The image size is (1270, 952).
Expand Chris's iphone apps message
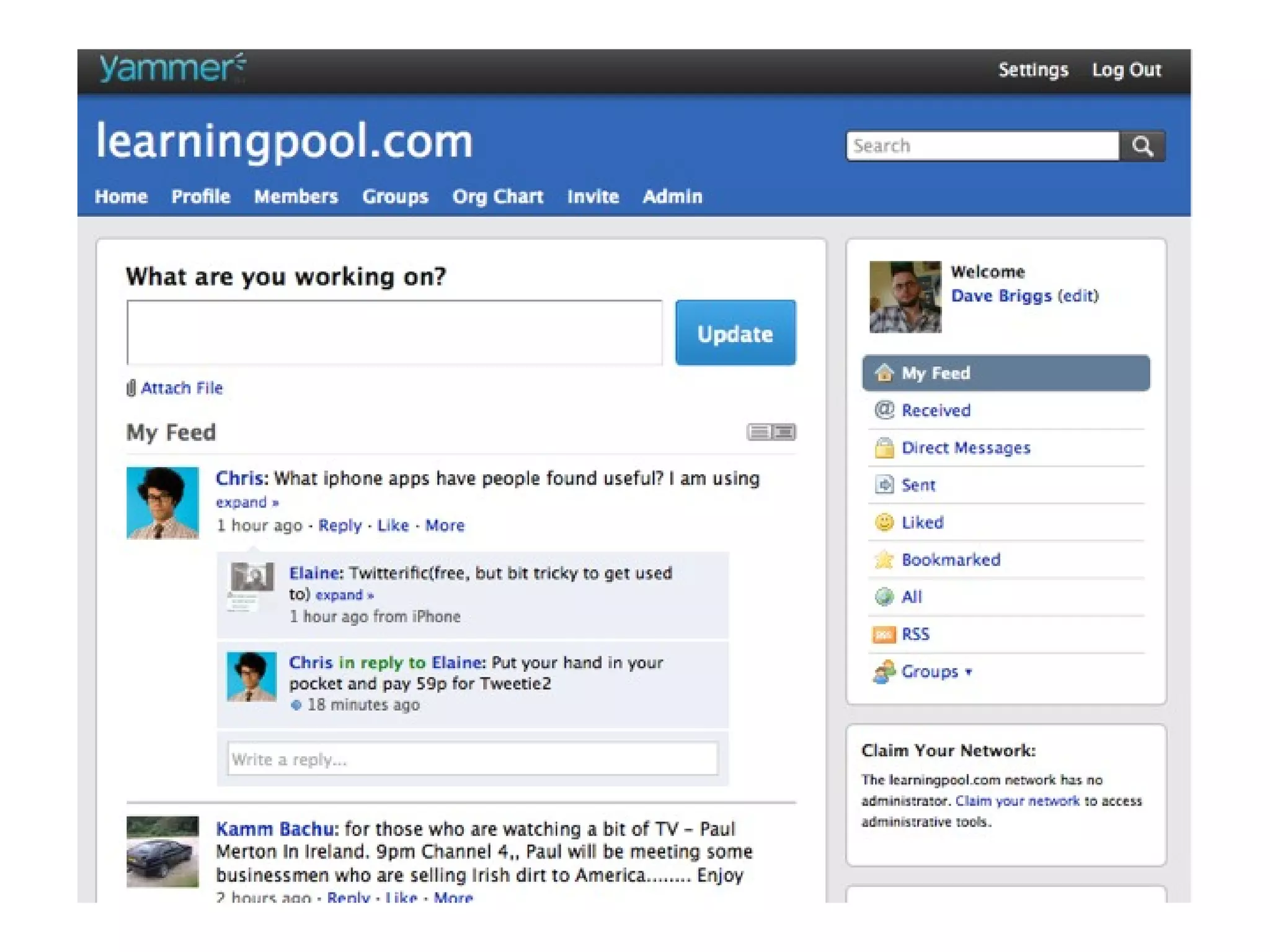click(x=247, y=502)
